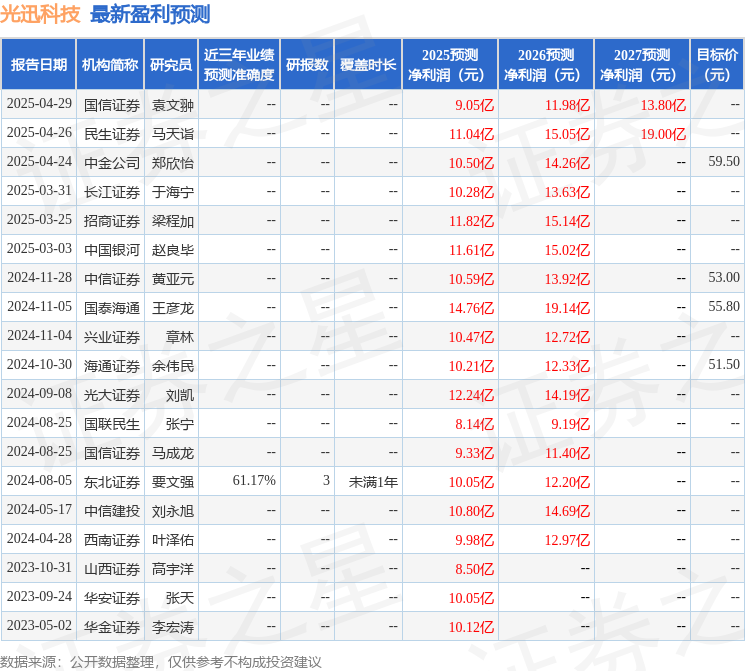This screenshot has height=671, width=745.
Task: Select the 长江证券 cell
Action: click(112, 192)
